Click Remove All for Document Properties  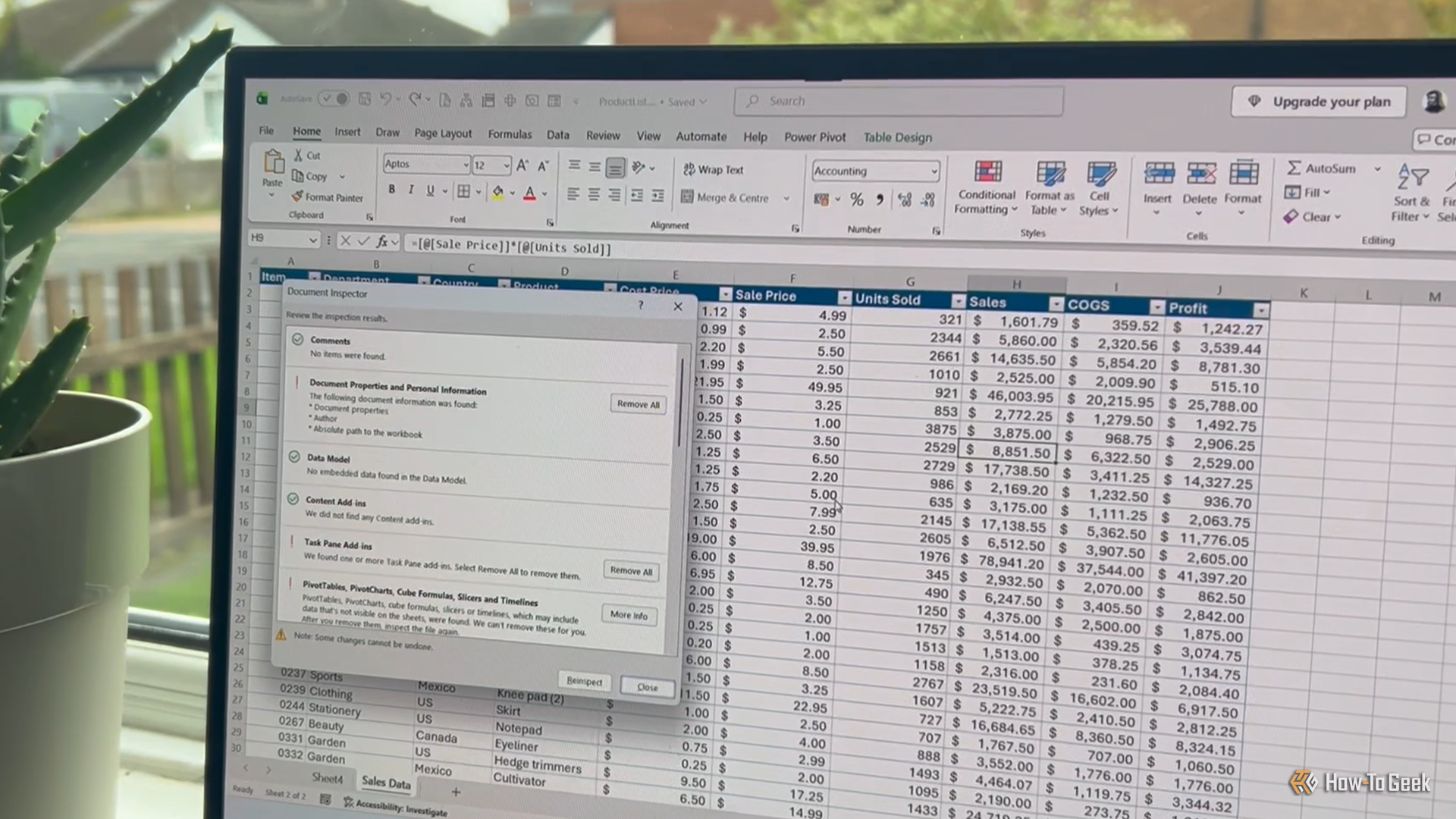coord(638,404)
